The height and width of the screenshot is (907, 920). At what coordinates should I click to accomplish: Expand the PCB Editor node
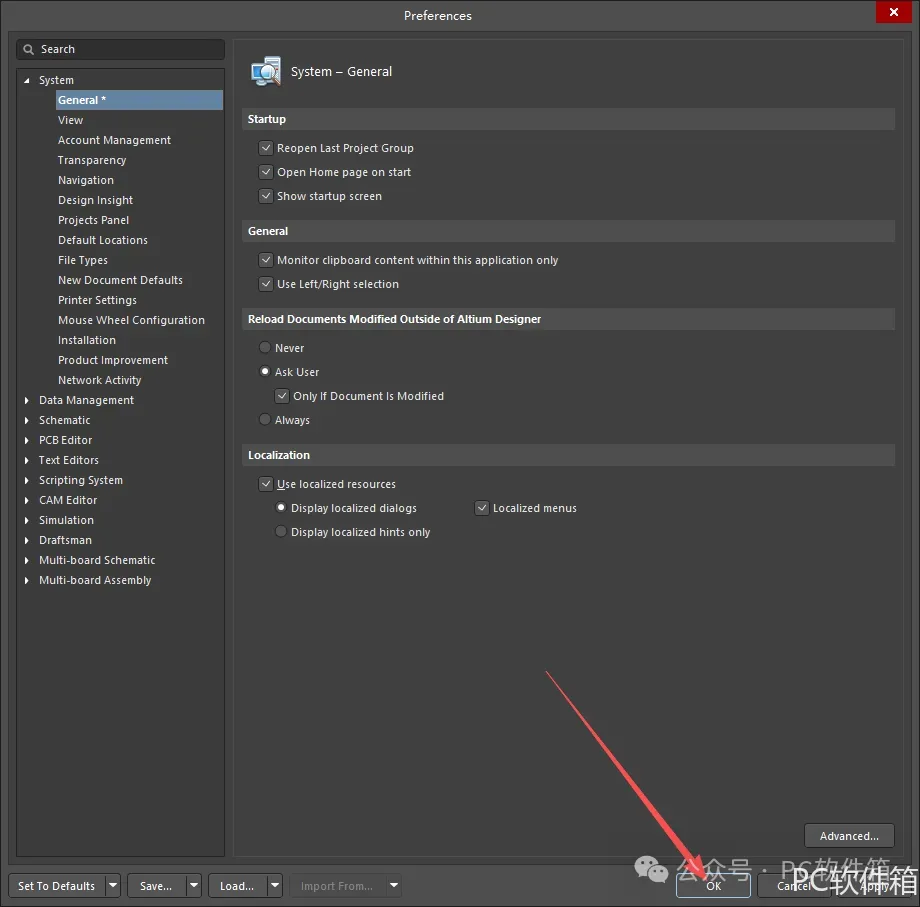(26, 440)
